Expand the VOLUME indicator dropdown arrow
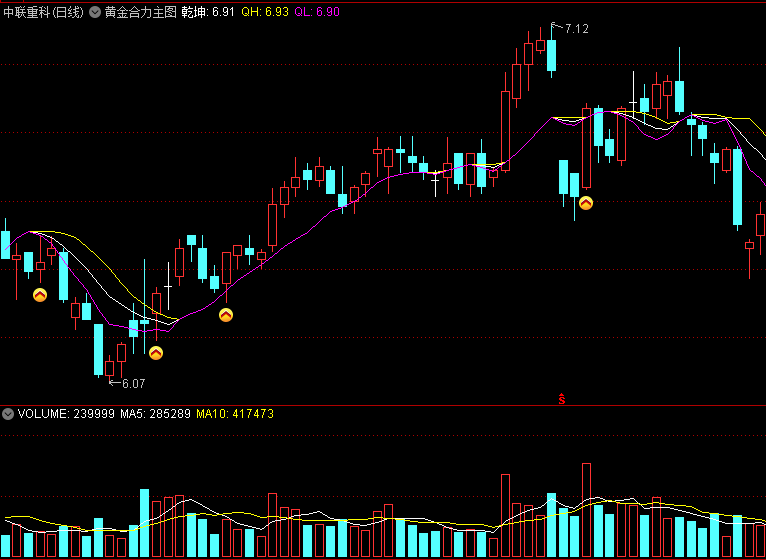Viewport: 766px width, 560px height. (8, 414)
